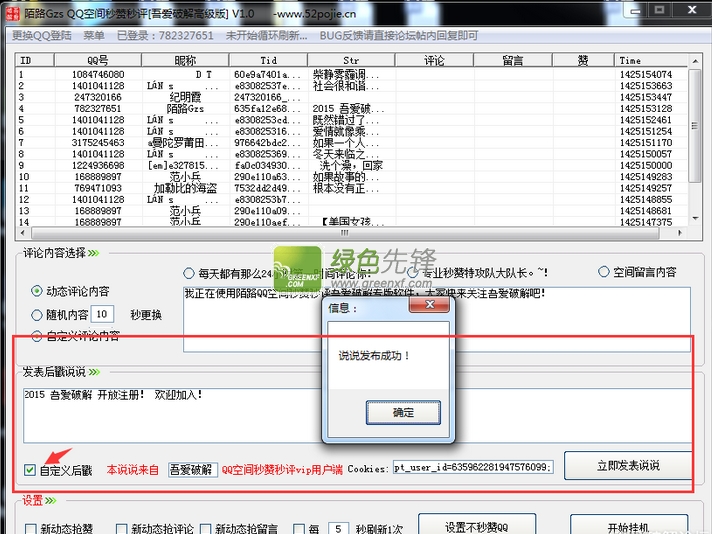Toggle 自定义后缀 checkbox

coord(30,470)
